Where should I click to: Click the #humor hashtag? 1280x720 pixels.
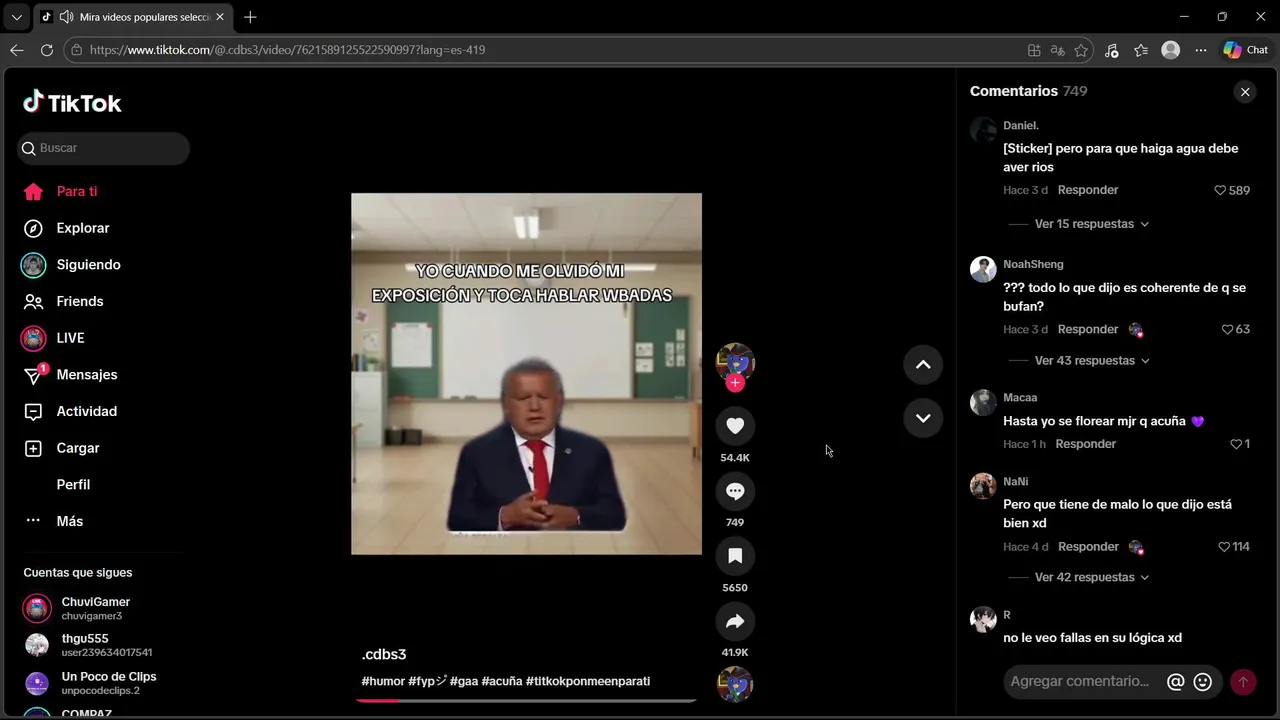coord(383,681)
